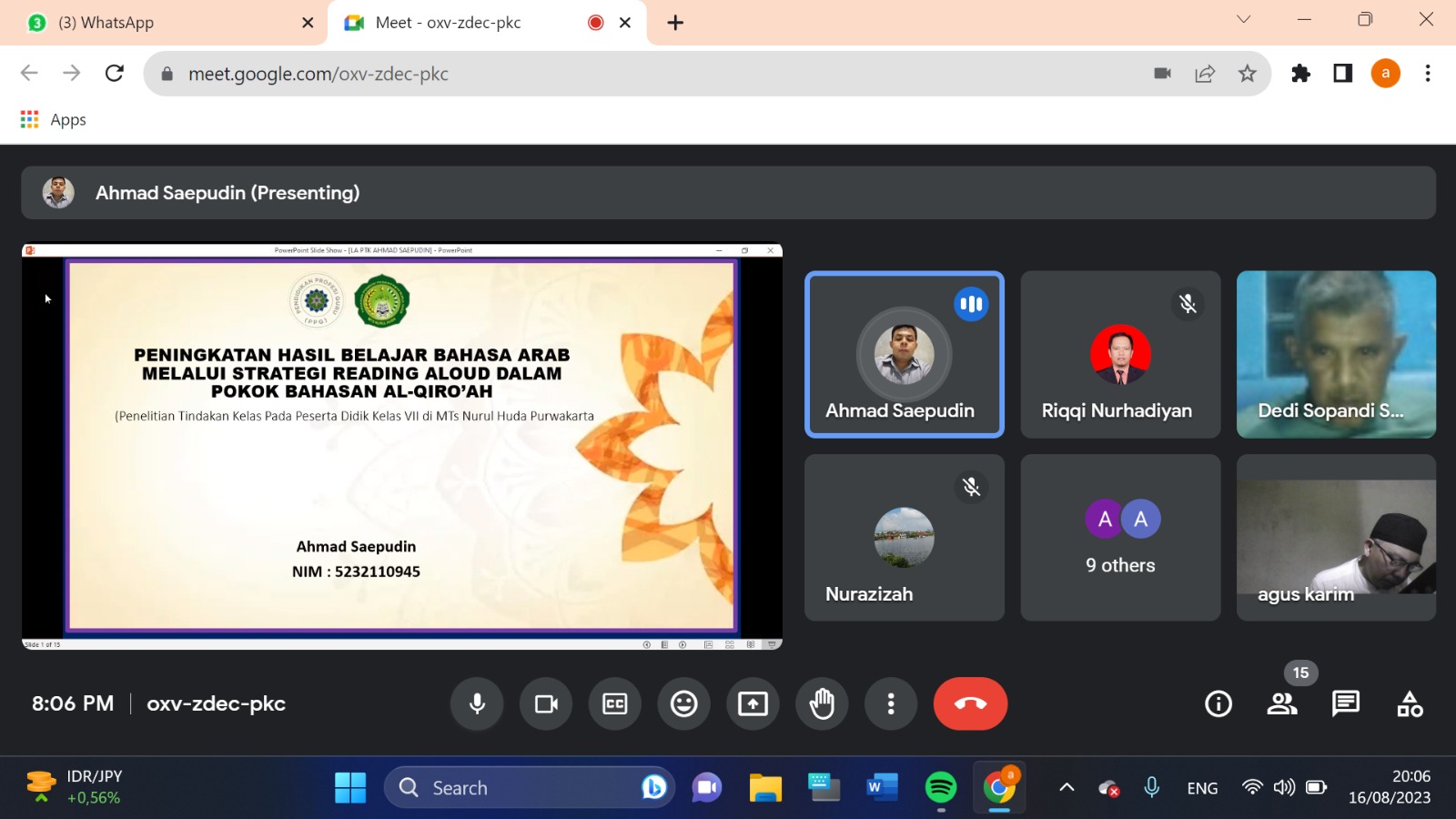Show hidden system tray icons
The width and height of the screenshot is (1456, 819).
tap(1067, 788)
